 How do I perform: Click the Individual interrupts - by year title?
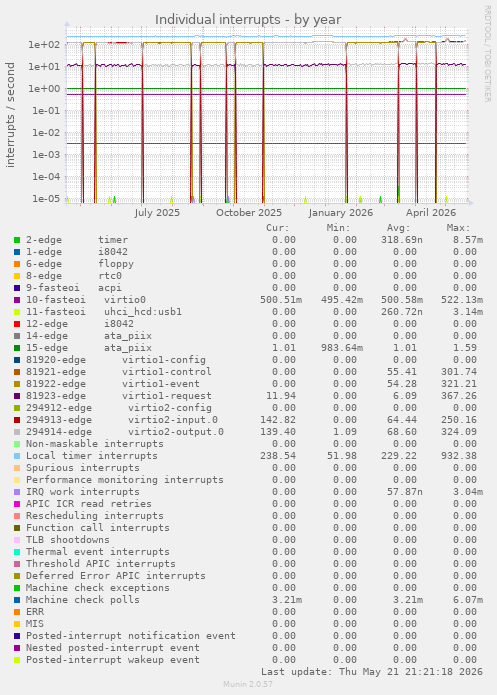pyautogui.click(x=248, y=20)
